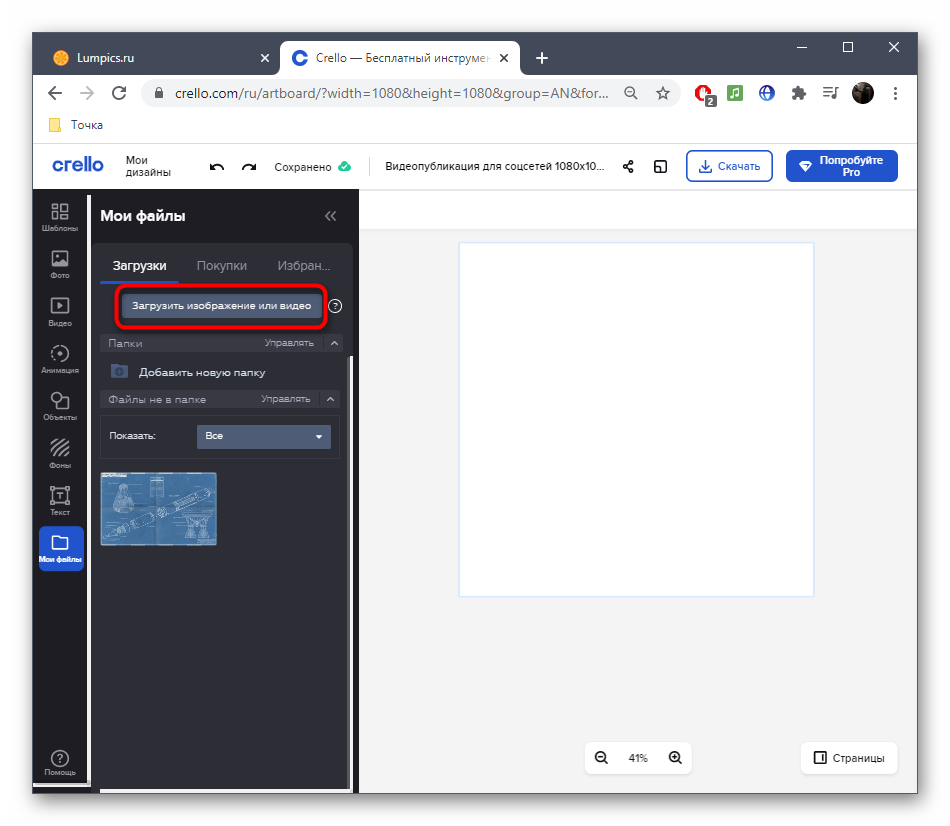Open the Фоны backgrounds panel

(x=60, y=453)
